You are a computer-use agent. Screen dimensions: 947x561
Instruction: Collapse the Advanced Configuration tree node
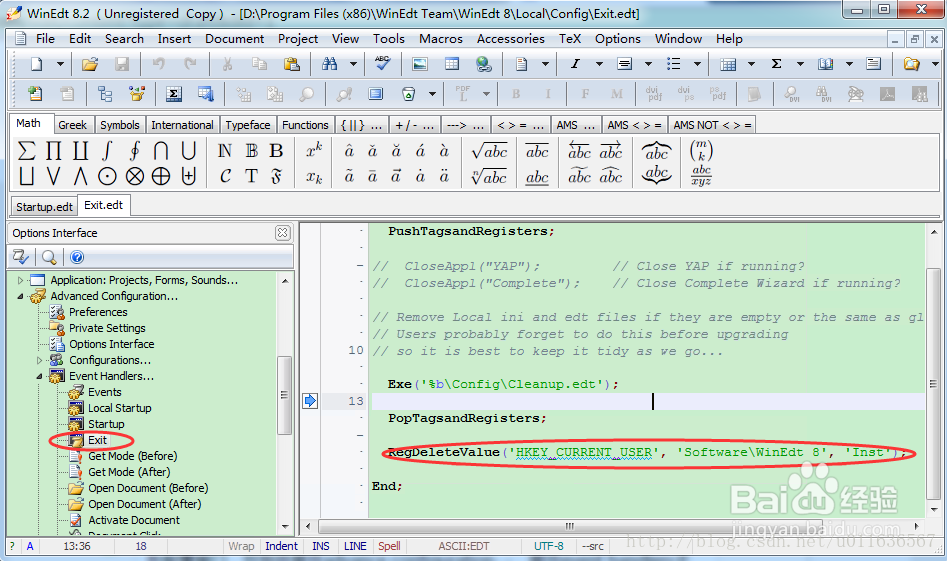pyautogui.click(x=21, y=296)
